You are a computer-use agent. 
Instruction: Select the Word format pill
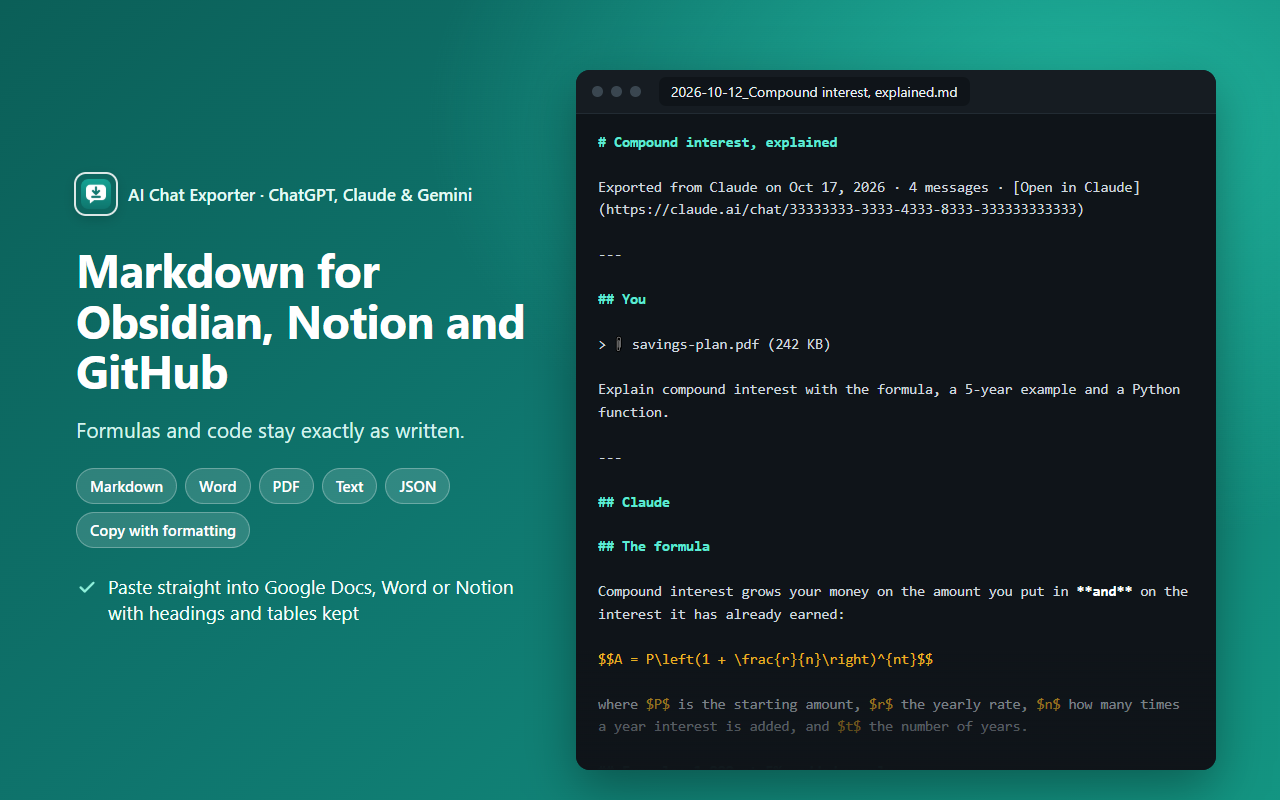pyautogui.click(x=218, y=486)
